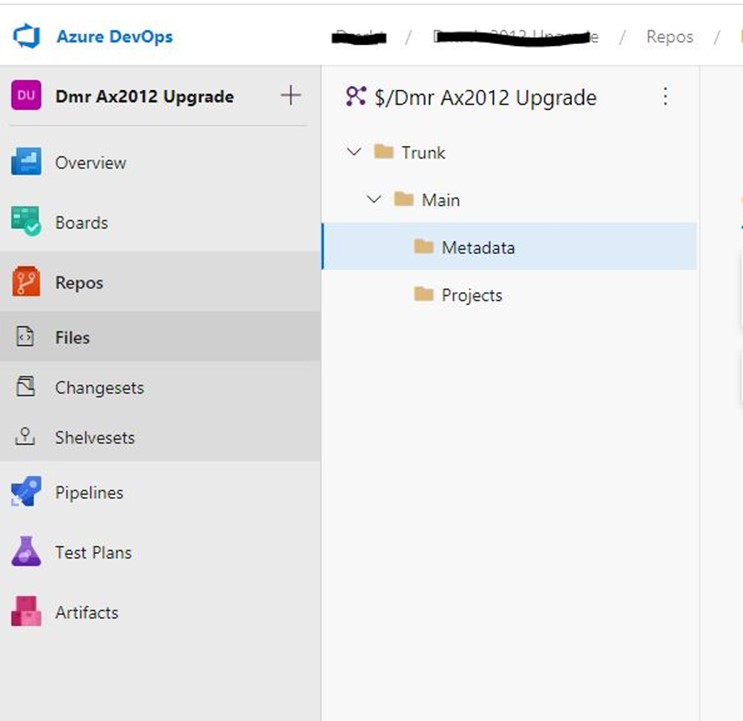
Task: Collapse the Main folder chevron
Action: click(374, 199)
